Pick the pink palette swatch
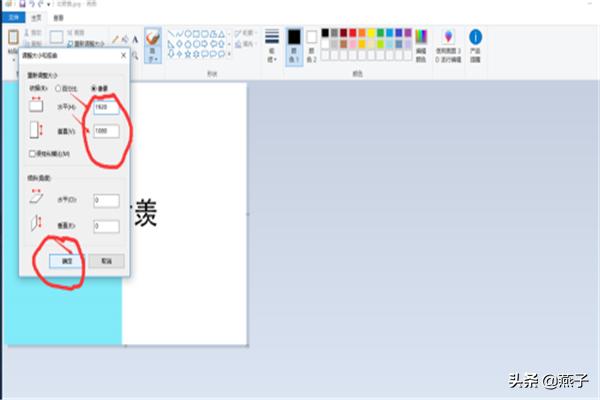This screenshot has height=400, width=600. click(x=352, y=44)
